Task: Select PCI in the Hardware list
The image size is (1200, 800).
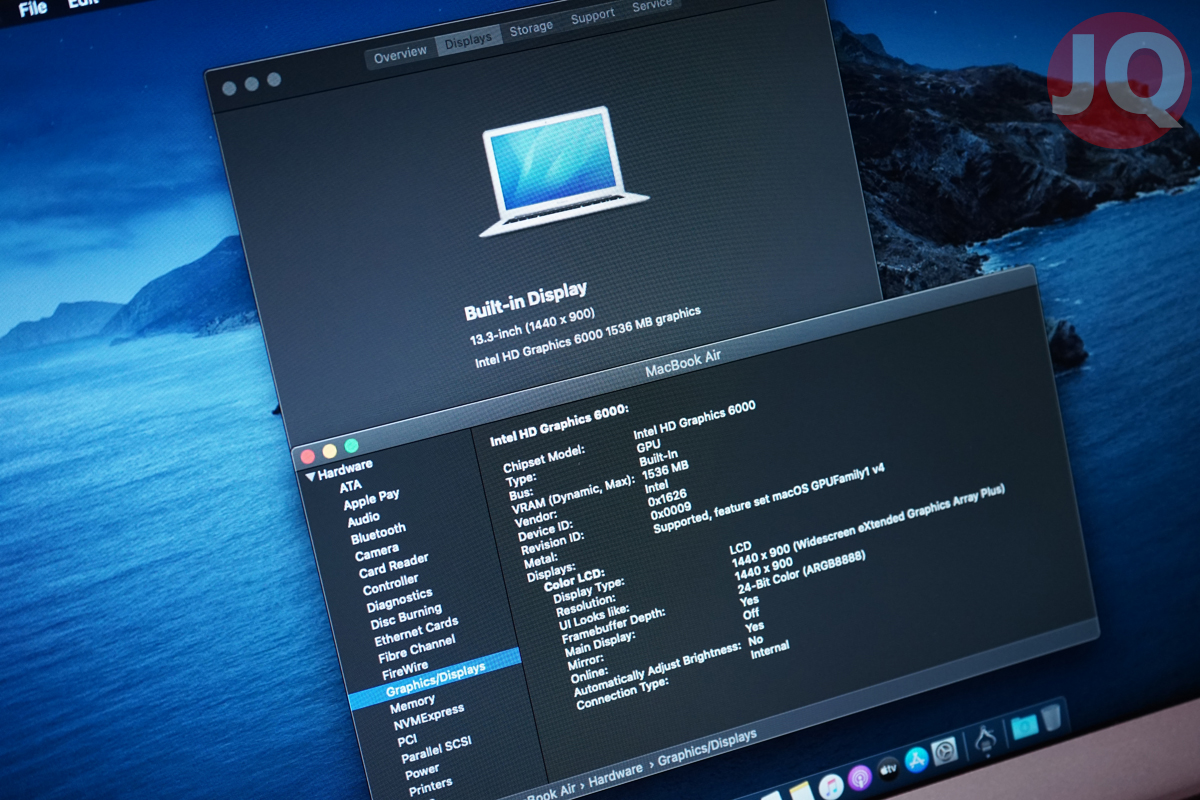Action: 407,741
